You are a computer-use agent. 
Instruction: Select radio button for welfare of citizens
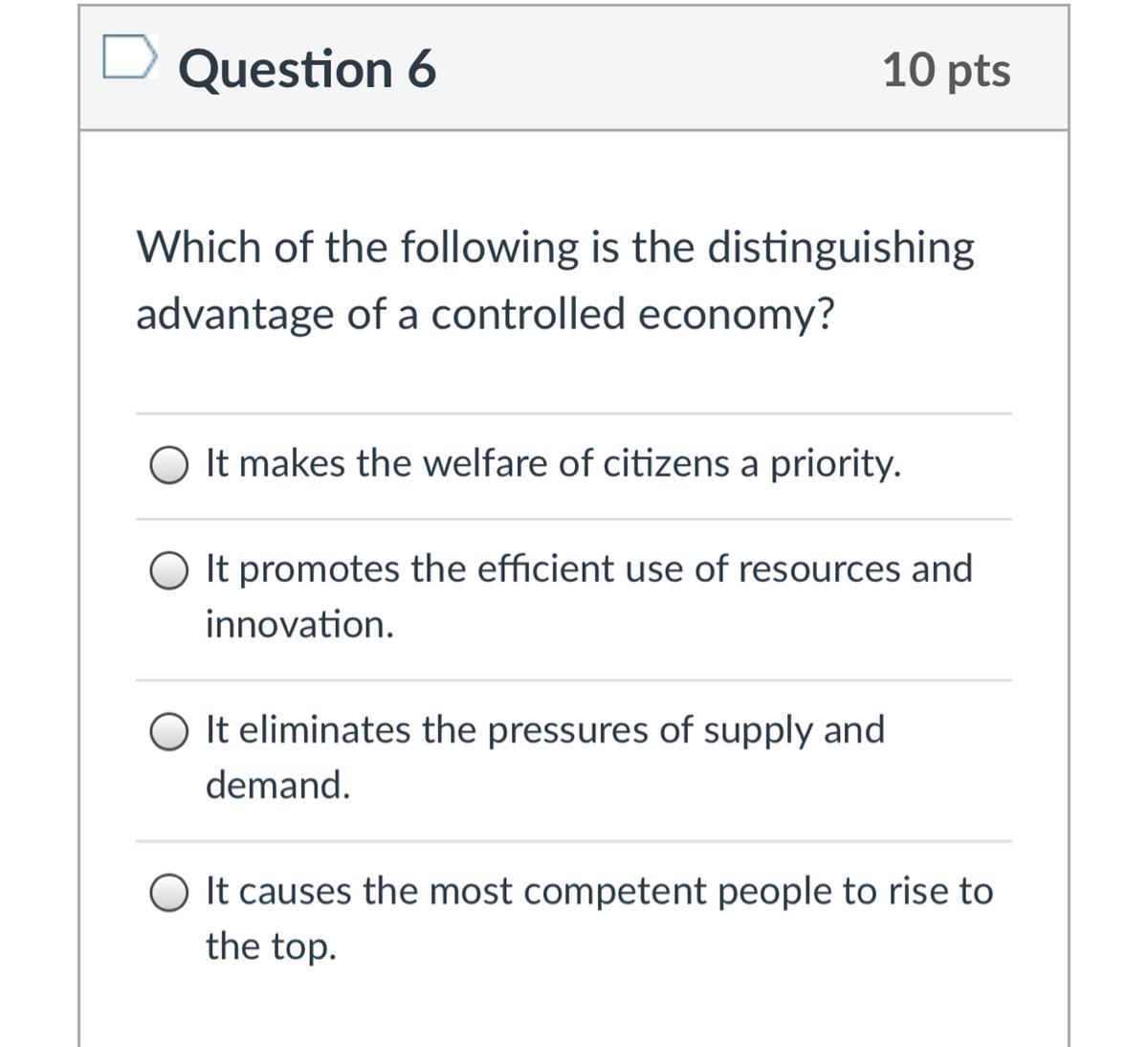(168, 466)
